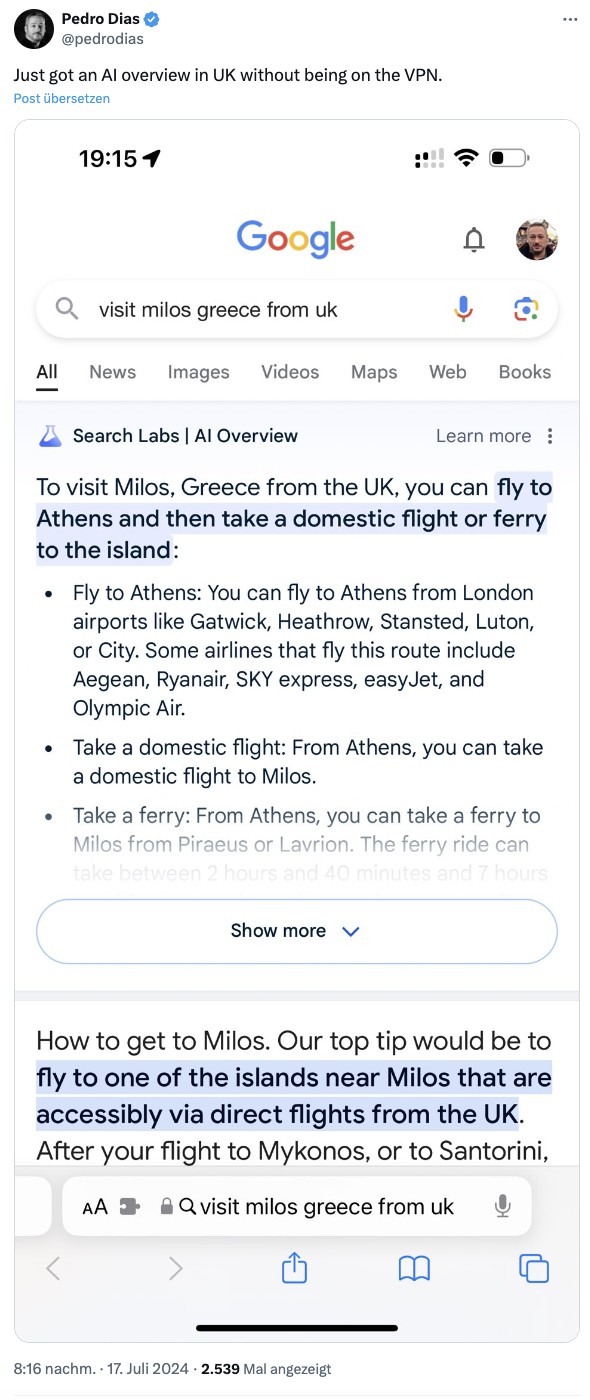Expand the AI Overview with Show more
590x1400 pixels.
(296, 931)
